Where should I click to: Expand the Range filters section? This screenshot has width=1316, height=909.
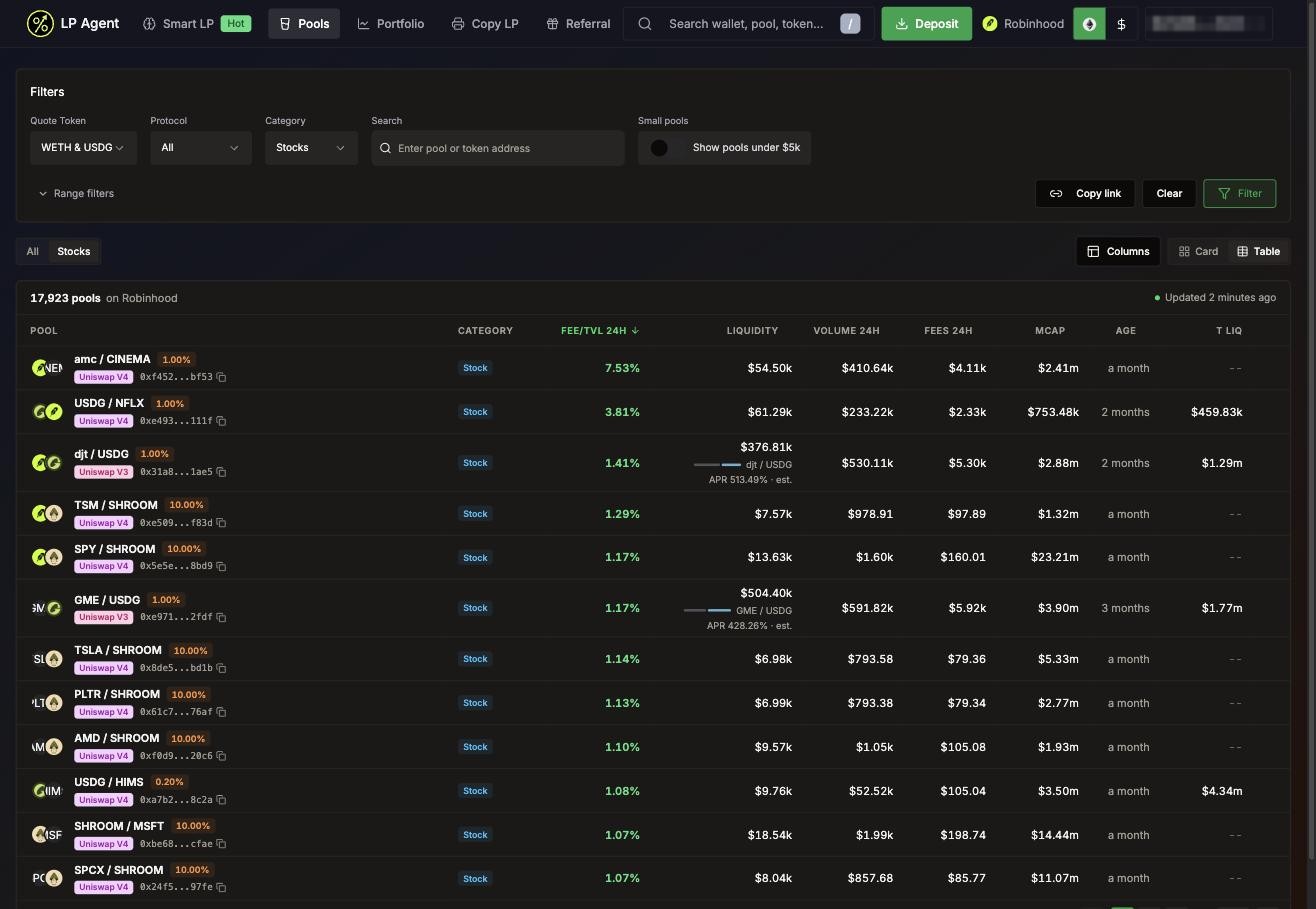point(76,193)
